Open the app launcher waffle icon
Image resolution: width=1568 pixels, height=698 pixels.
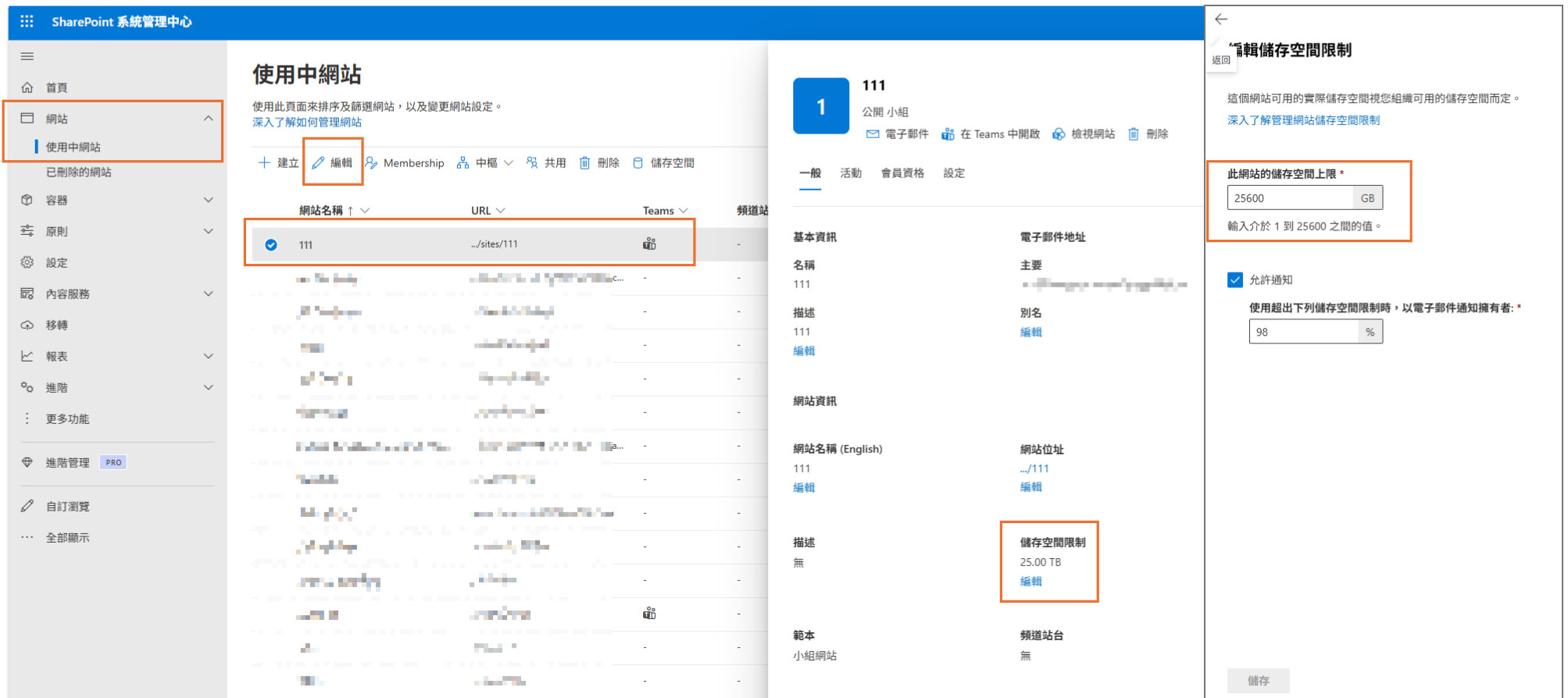click(27, 21)
